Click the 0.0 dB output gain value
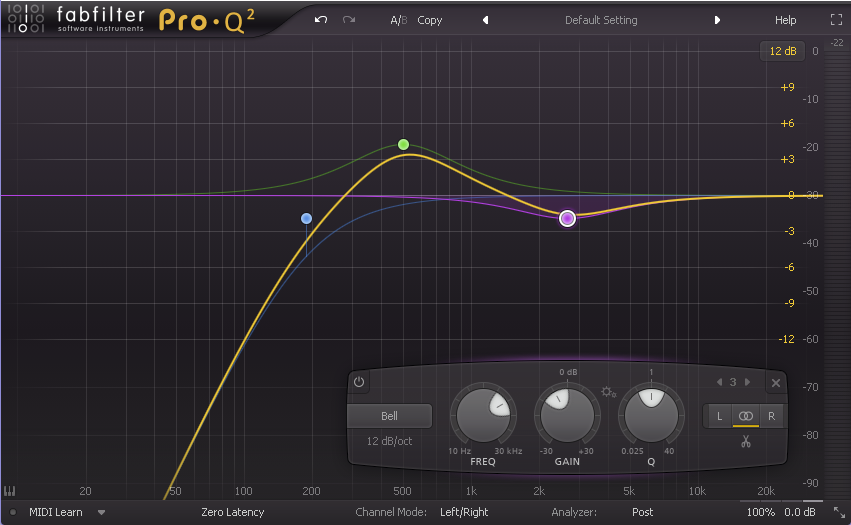 [799, 512]
